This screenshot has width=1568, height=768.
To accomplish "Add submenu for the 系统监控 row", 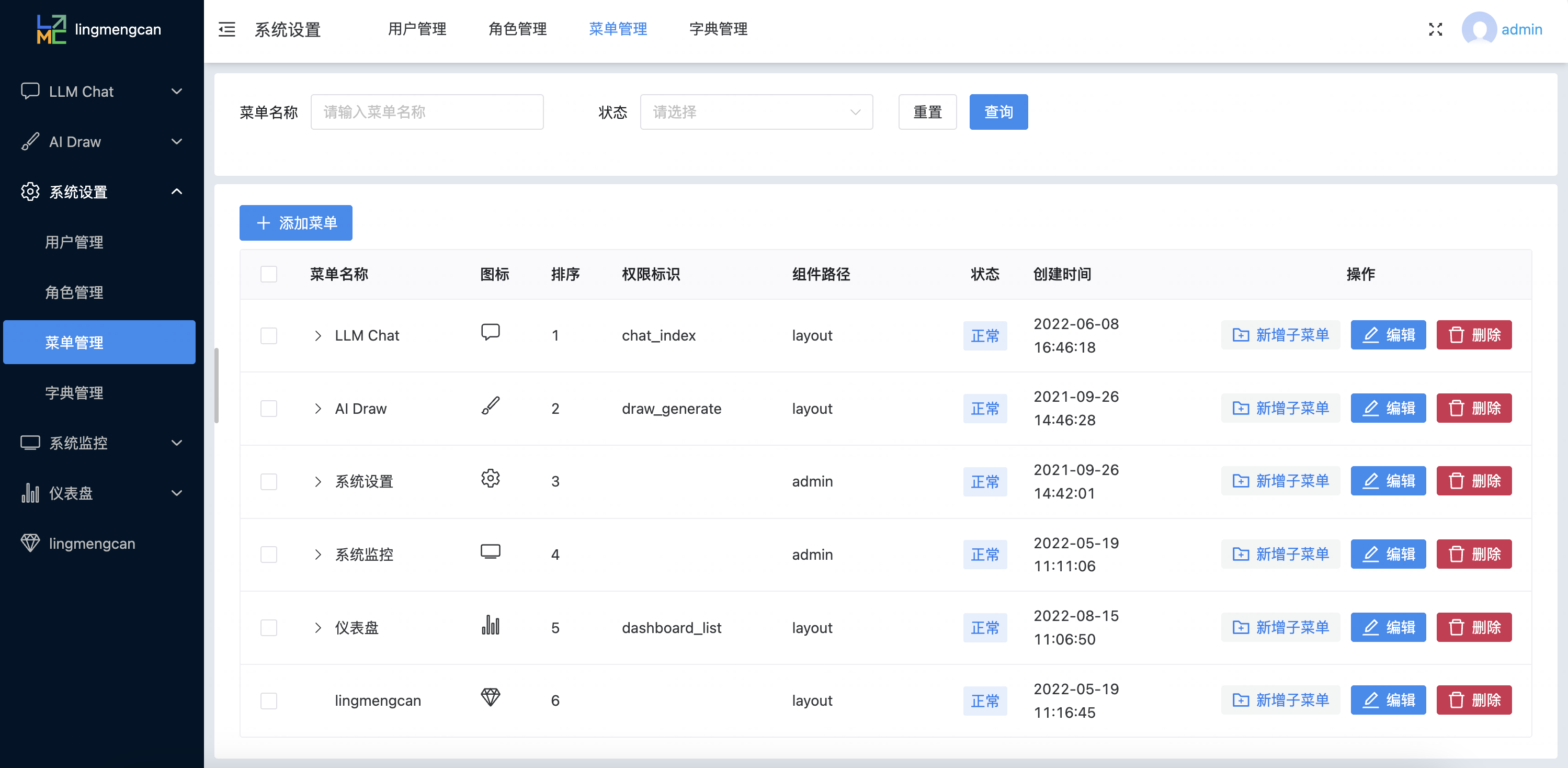I will coord(1280,554).
